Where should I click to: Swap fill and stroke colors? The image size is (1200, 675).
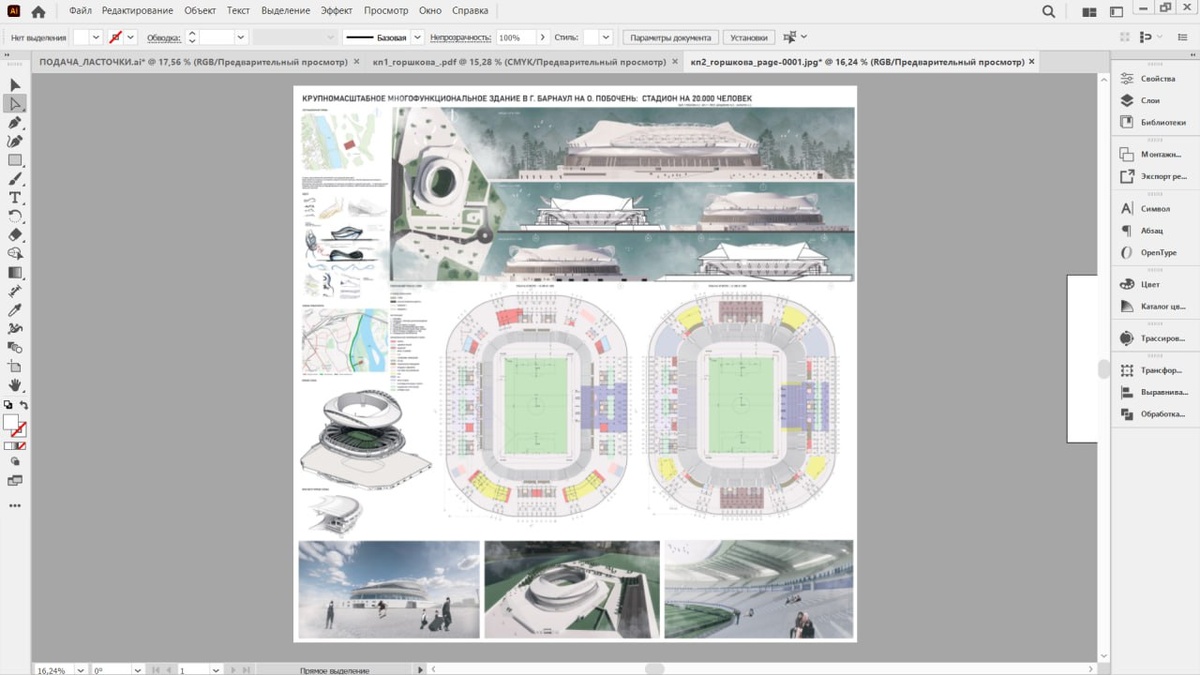[23, 405]
